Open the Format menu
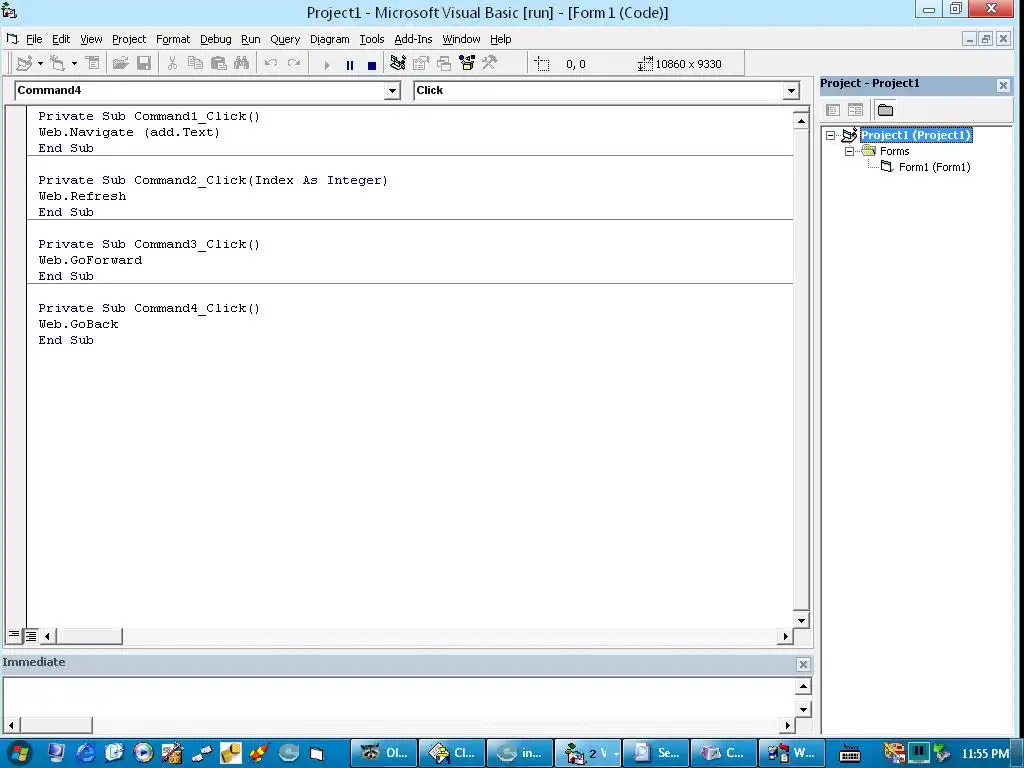Viewport: 1024px width, 768px height. click(x=173, y=39)
